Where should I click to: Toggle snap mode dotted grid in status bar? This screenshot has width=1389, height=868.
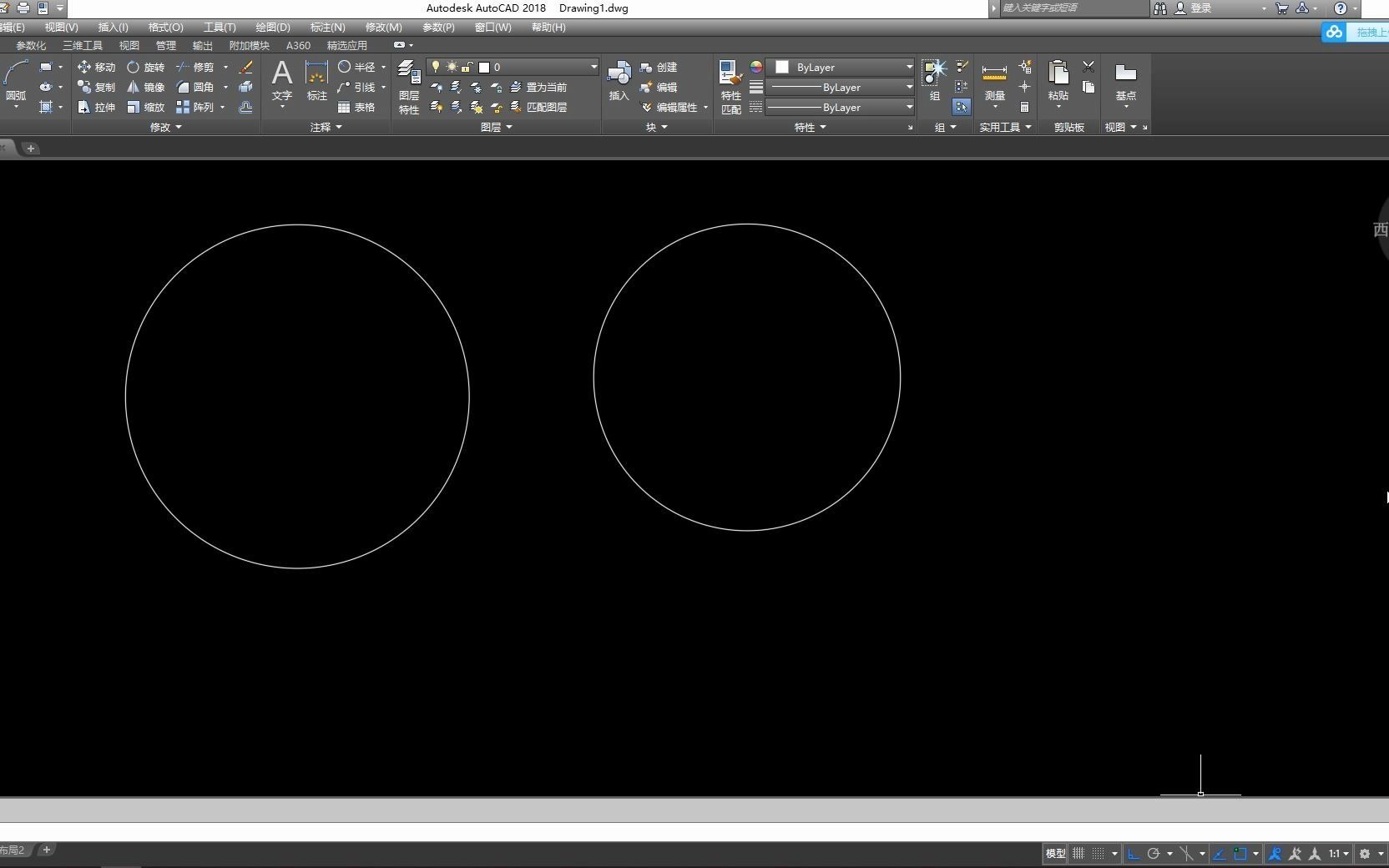1099,853
